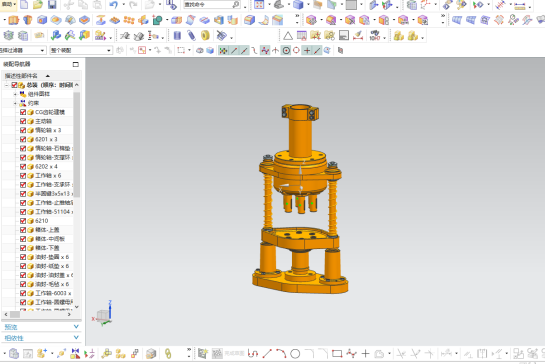Uncheck the 6210 component checkbox
The height and width of the screenshot is (364, 545).
(23, 221)
